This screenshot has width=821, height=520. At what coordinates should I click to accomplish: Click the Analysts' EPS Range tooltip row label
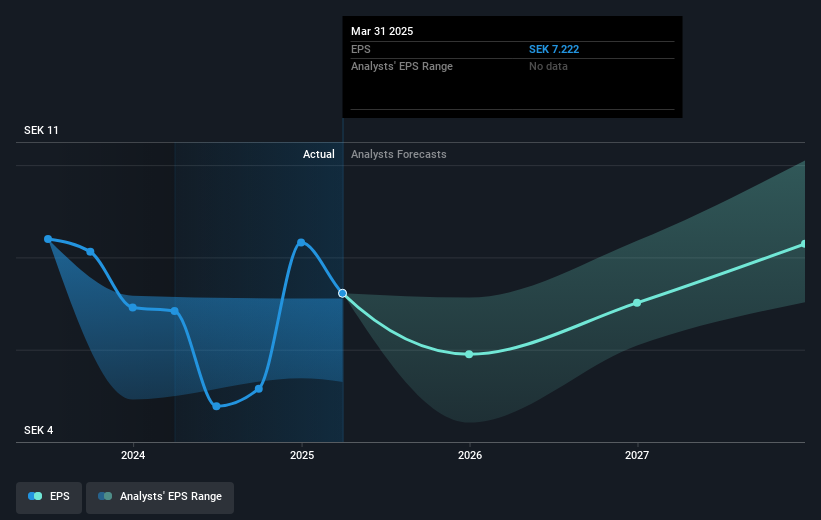coord(402,67)
